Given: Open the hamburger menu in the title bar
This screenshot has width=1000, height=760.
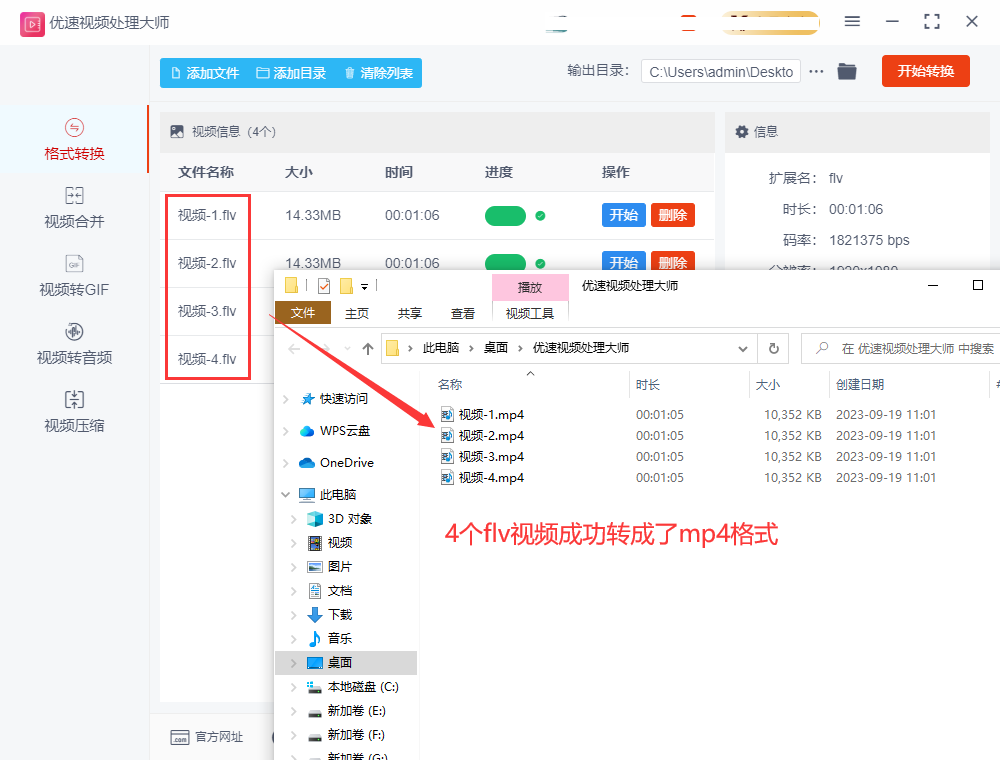Looking at the screenshot, I should (852, 22).
